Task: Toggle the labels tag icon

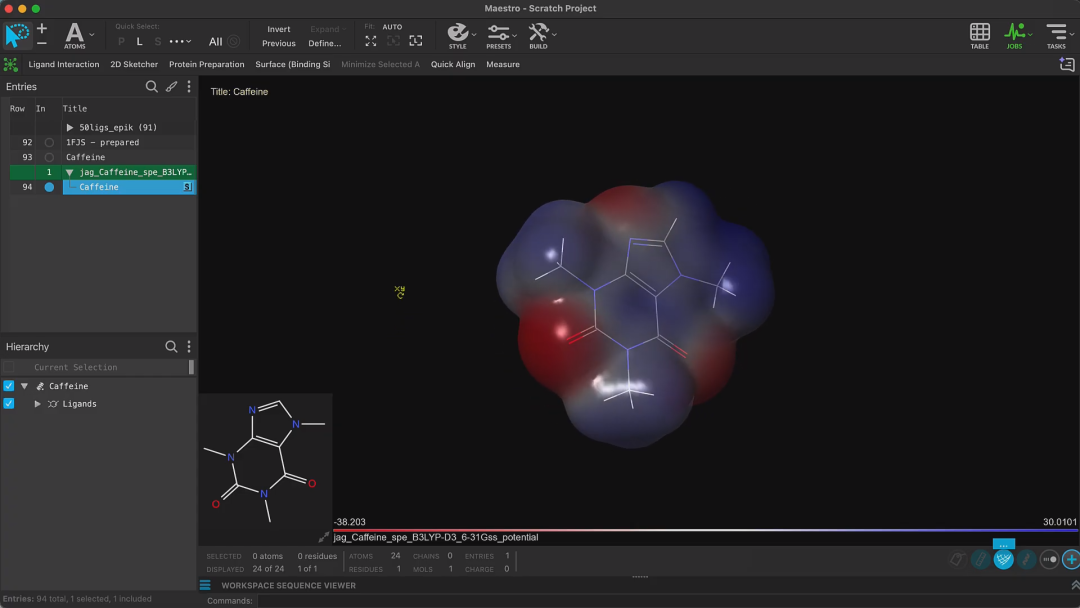Action: tap(957, 560)
